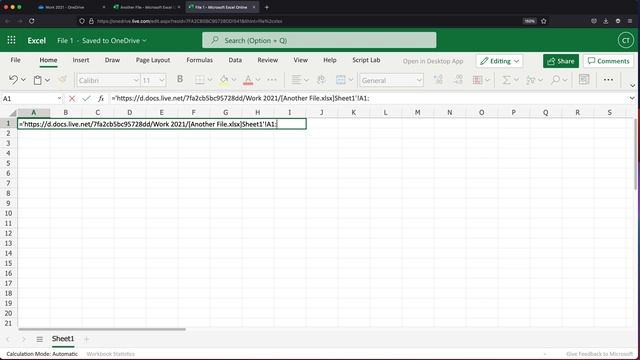Open the Comments pane
Viewport: 640px width, 360px height.
coord(608,61)
